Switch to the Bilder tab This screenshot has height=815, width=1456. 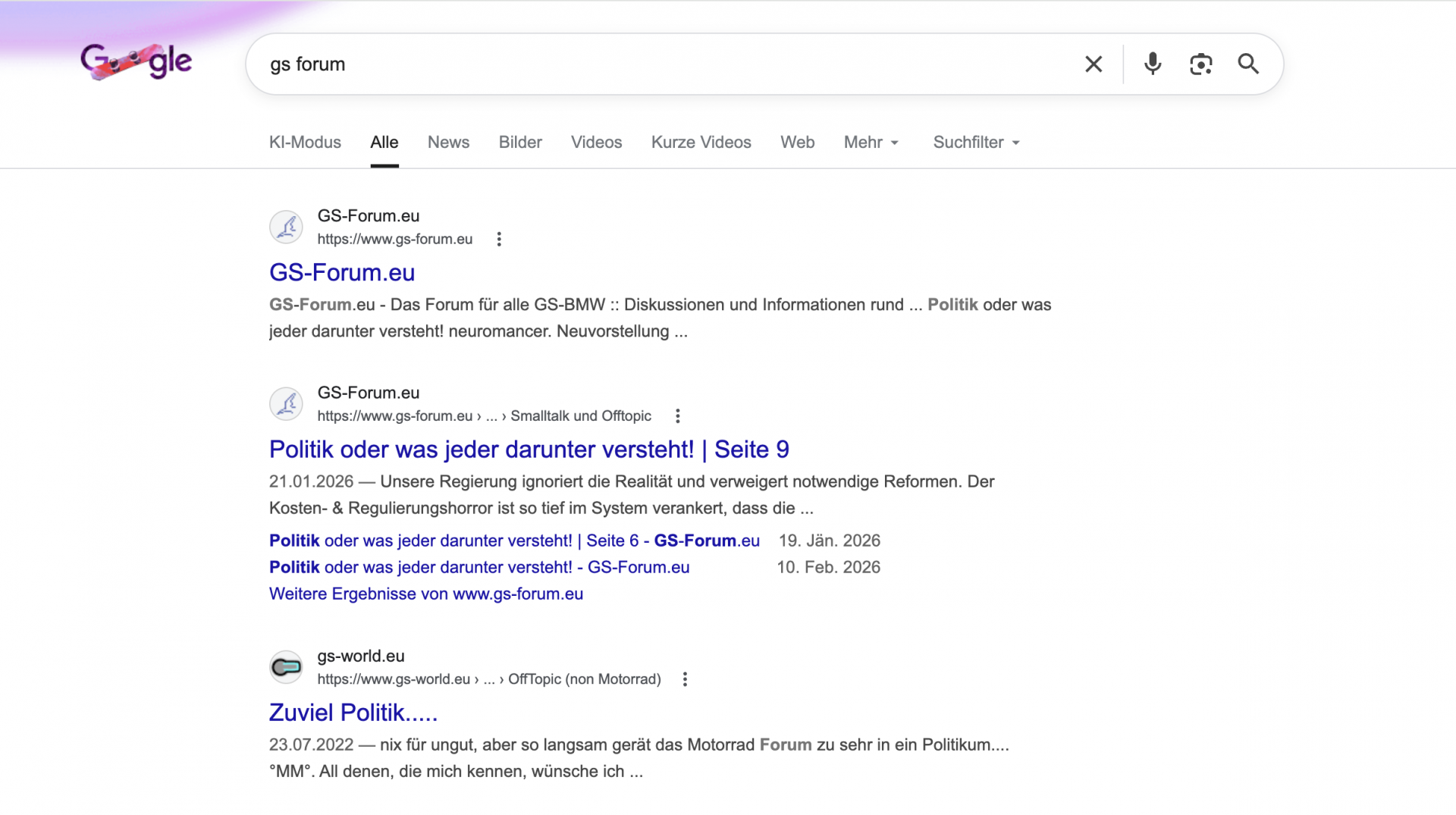click(520, 142)
